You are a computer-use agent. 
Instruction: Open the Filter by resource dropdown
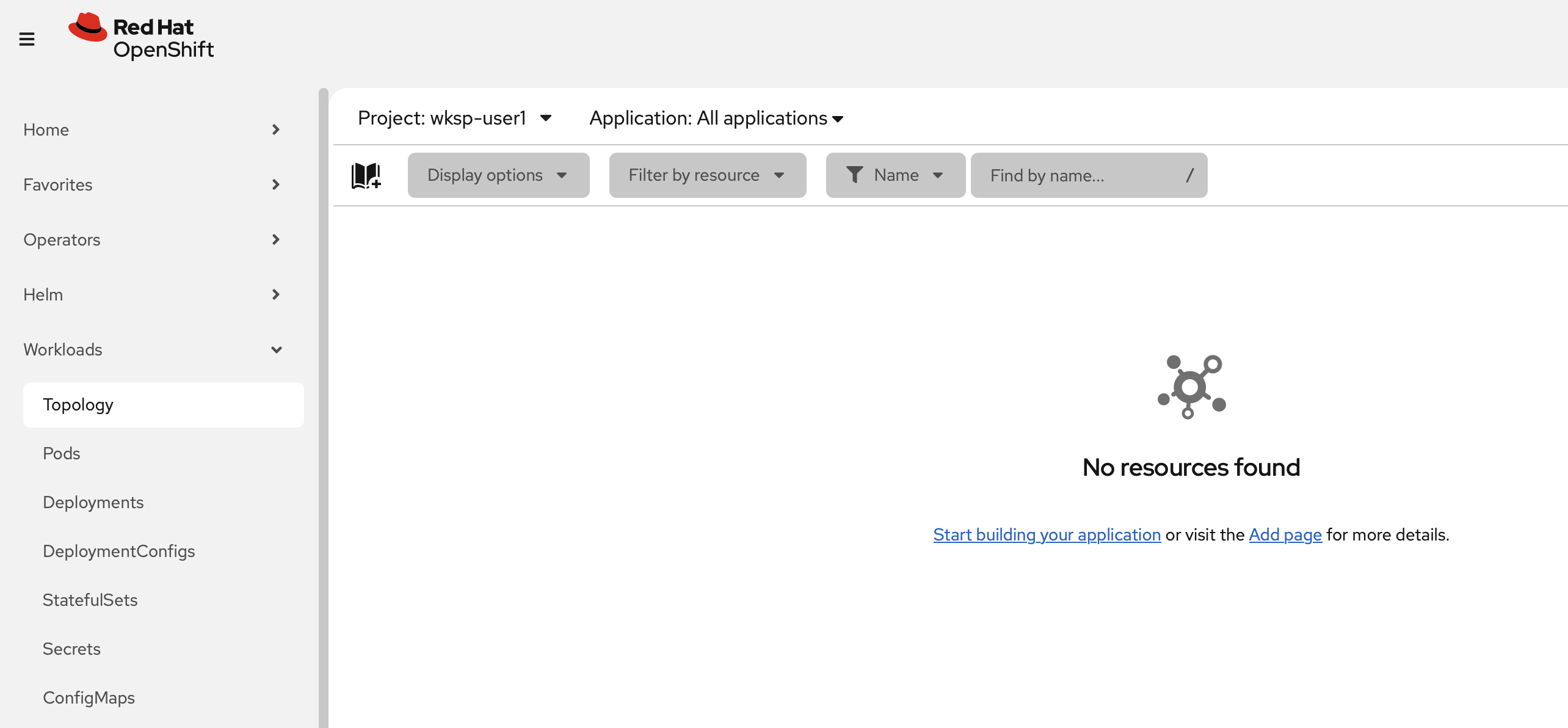tap(707, 175)
